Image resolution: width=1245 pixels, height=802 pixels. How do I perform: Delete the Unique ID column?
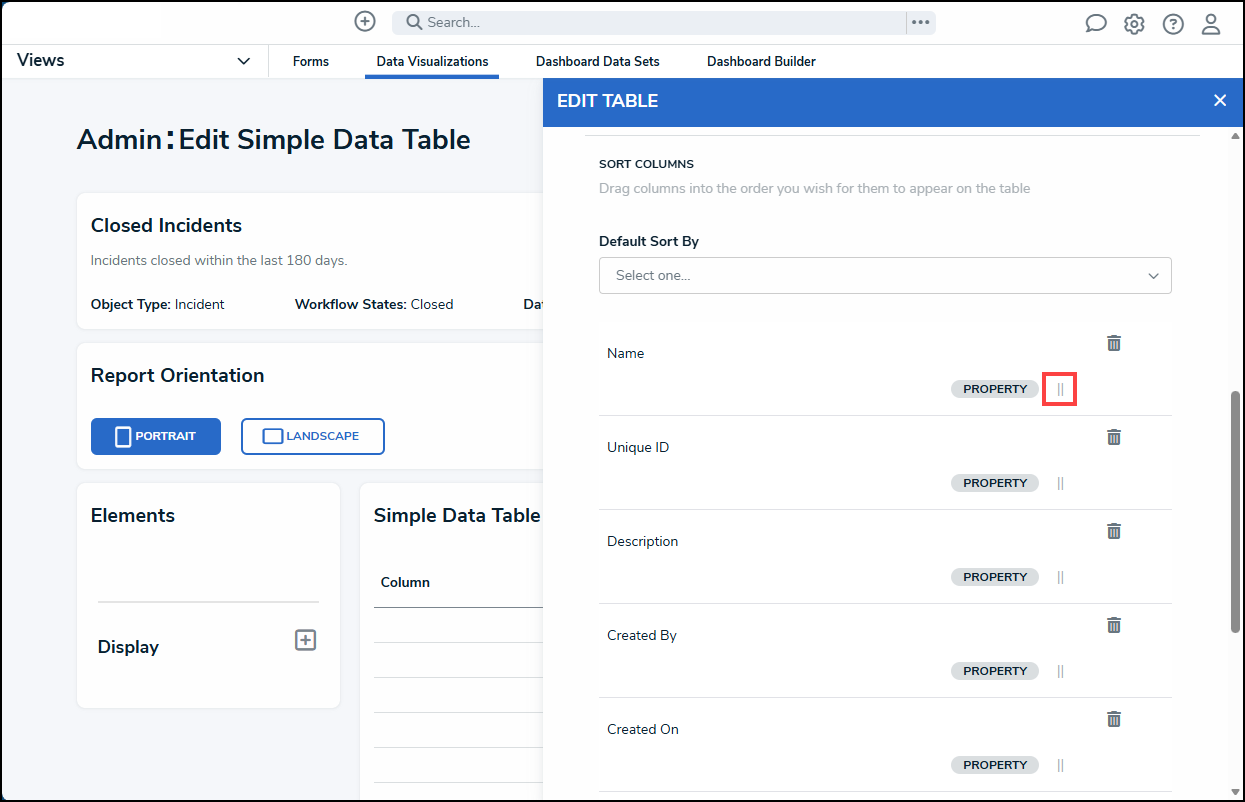tap(1114, 437)
